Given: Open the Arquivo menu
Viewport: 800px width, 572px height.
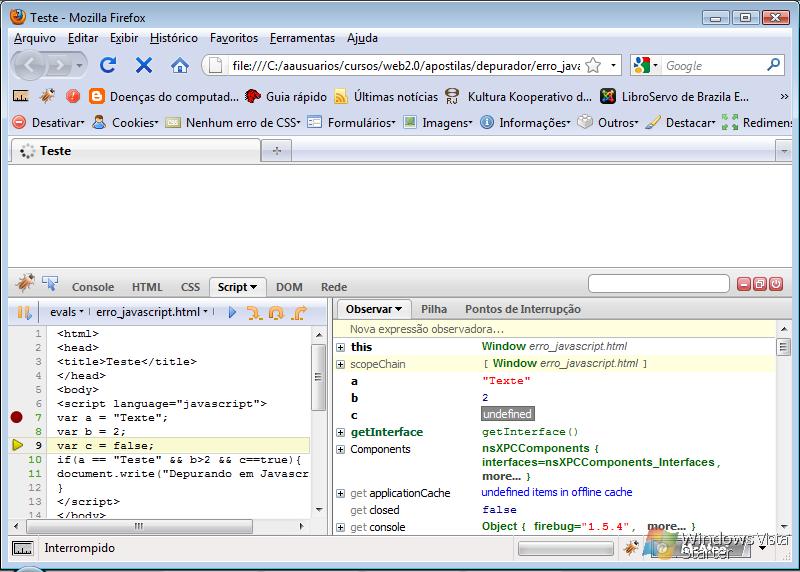Looking at the screenshot, I should 35,38.
